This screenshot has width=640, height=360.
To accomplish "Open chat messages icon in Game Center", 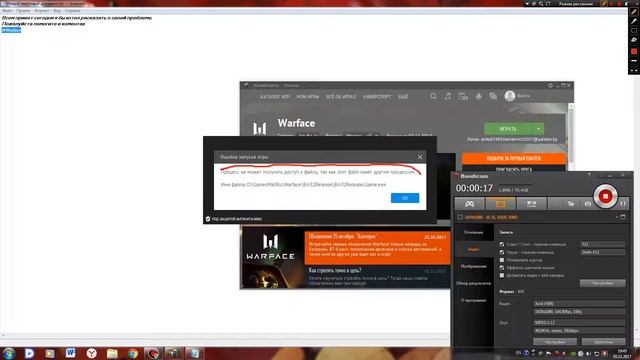I will (493, 96).
